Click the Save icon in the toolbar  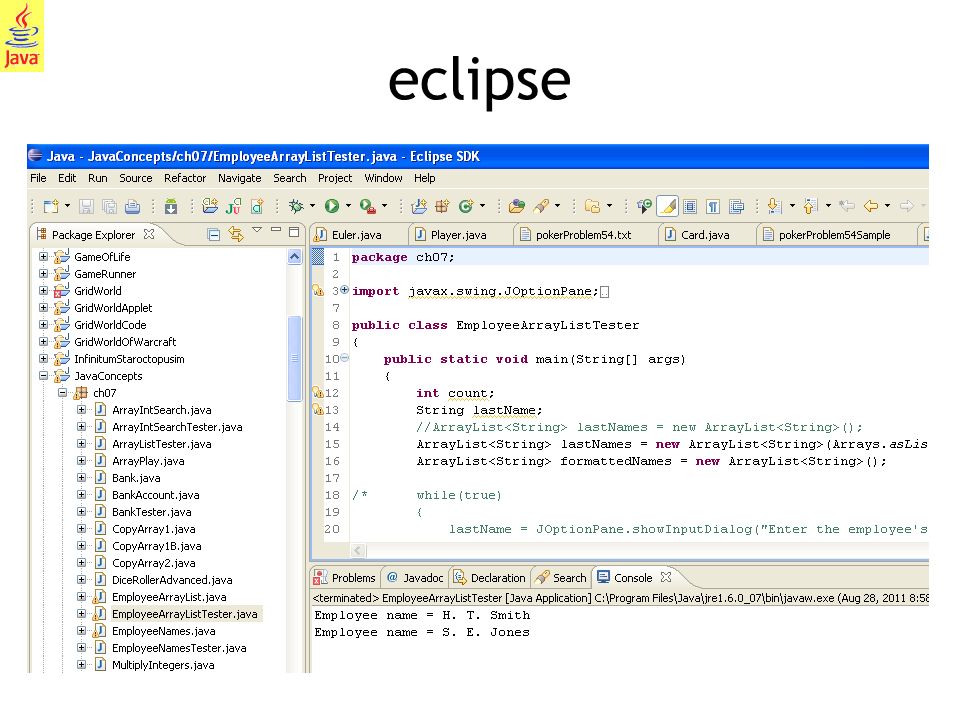86,206
